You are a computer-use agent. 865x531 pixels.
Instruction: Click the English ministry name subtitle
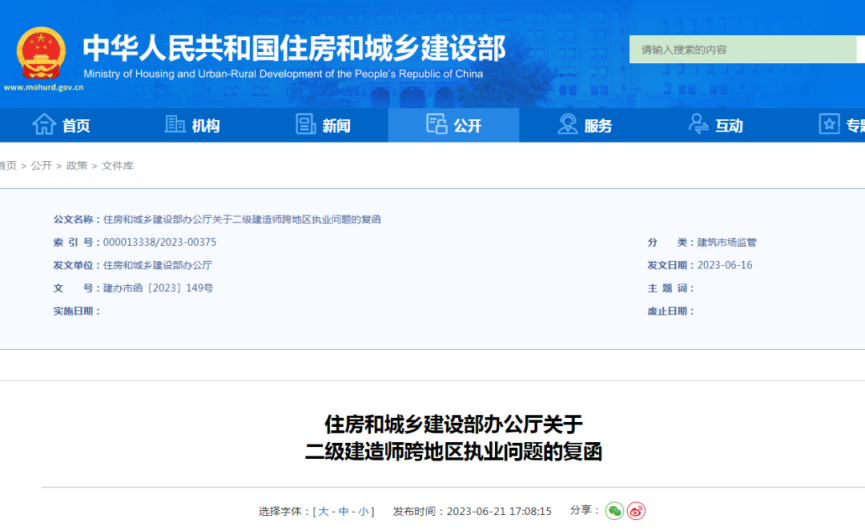tap(283, 74)
